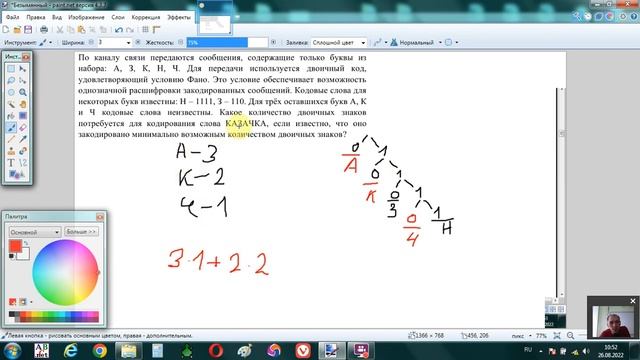Open the Эффекты menu
Image resolution: width=640 pixels, height=360 pixels.
(x=179, y=17)
